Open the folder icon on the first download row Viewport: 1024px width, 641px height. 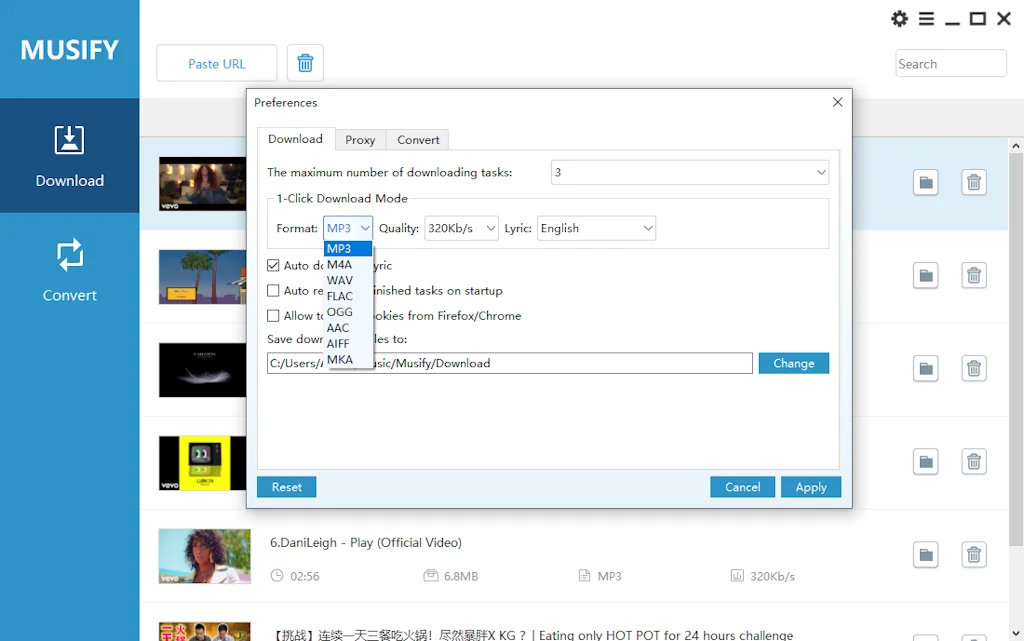pos(925,182)
